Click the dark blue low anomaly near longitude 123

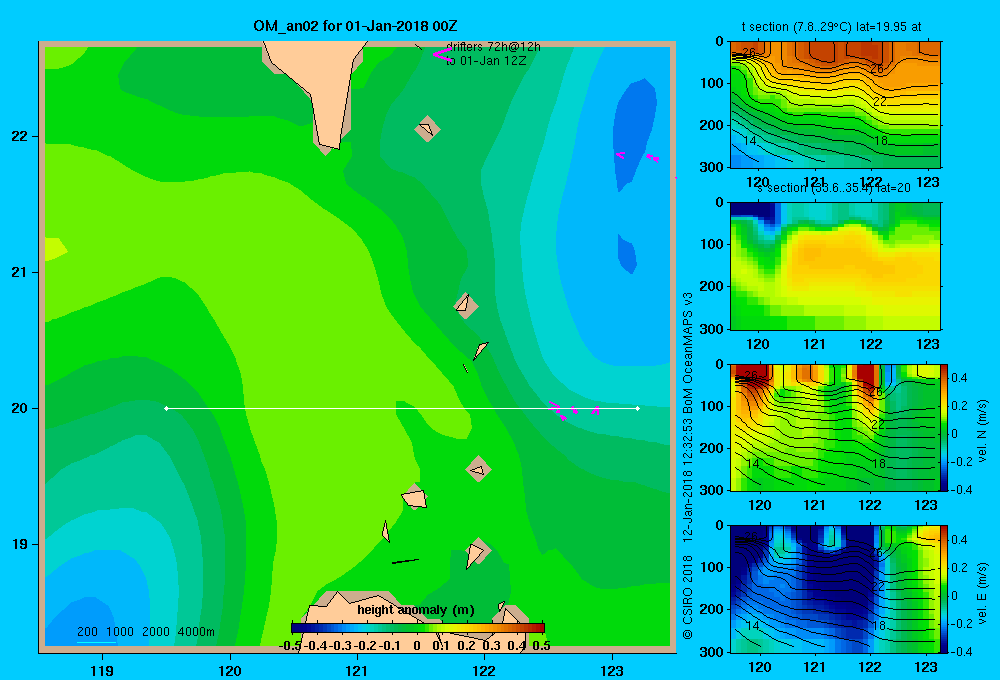coord(634,134)
